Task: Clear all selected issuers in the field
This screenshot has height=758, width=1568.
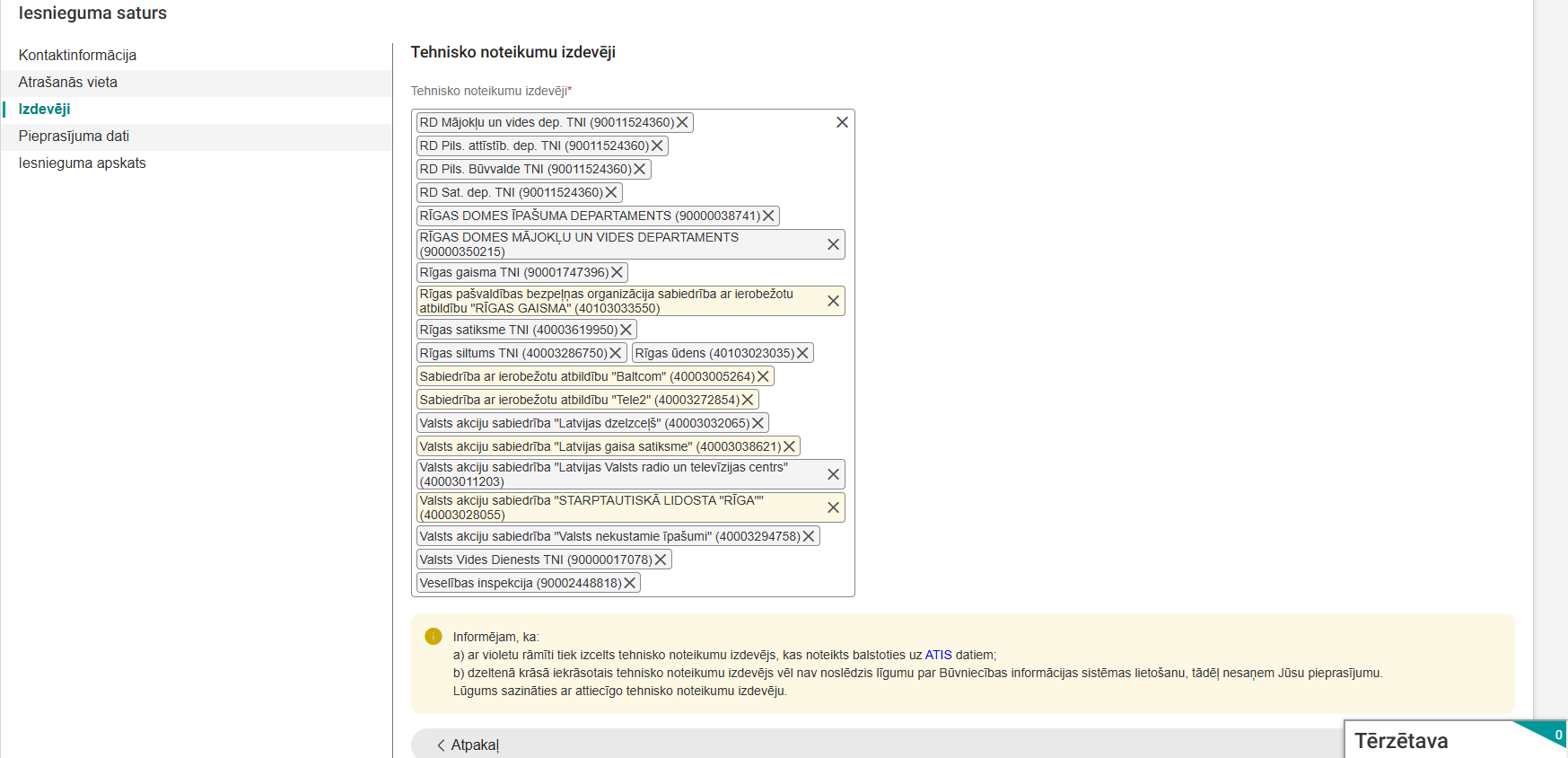Action: 842,123
